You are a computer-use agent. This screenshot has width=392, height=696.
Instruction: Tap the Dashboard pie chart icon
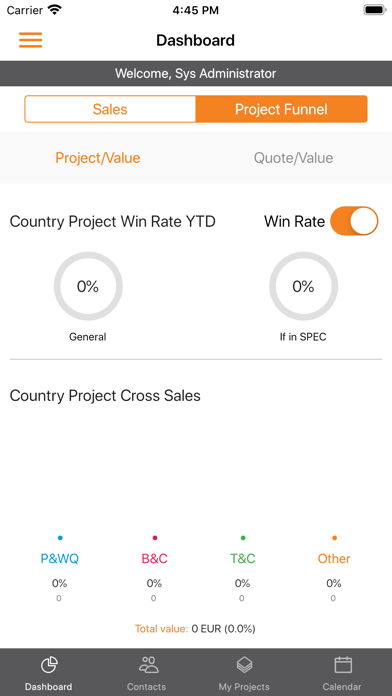tap(49, 665)
